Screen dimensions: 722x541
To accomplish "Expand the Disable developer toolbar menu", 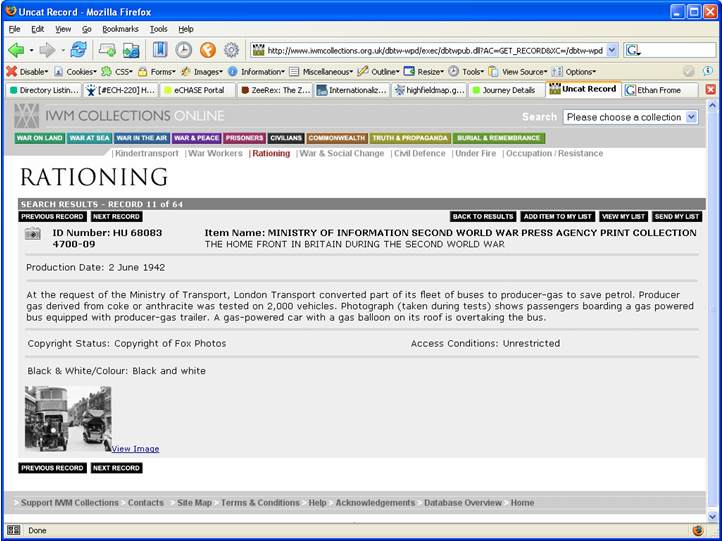I will click(27, 72).
